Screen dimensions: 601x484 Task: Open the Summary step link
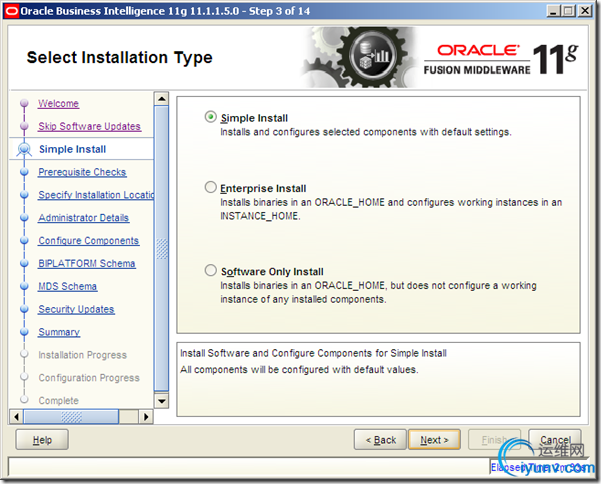tap(59, 332)
